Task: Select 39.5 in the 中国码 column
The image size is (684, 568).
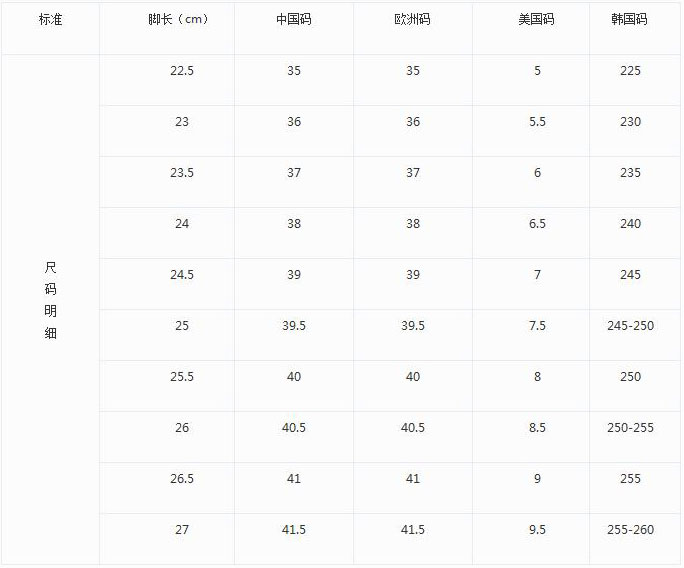Action: point(294,326)
